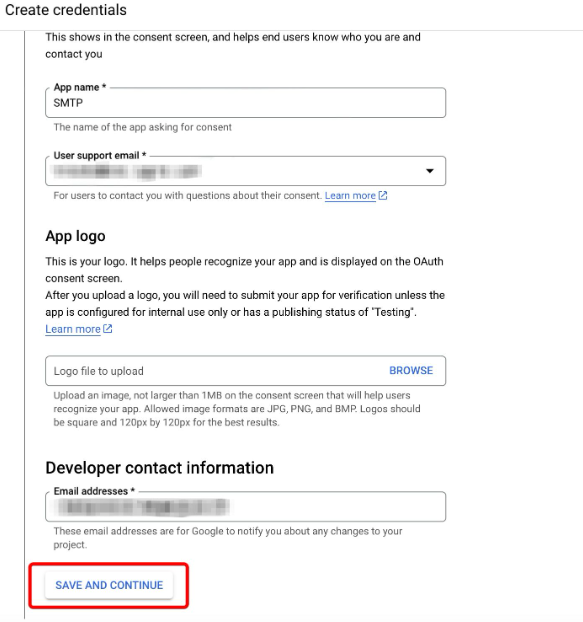Click the 'App name *' field label

point(80,87)
